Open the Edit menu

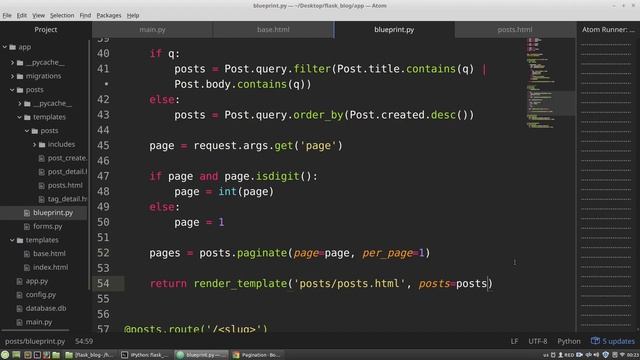tap(22, 16)
